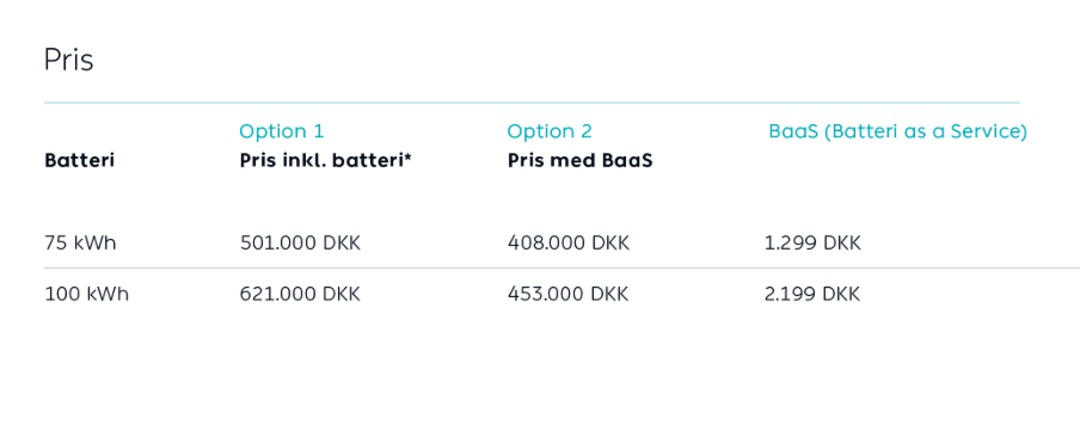Select the Option 2 column label
Screen dimensions: 1080x437
tap(549, 131)
